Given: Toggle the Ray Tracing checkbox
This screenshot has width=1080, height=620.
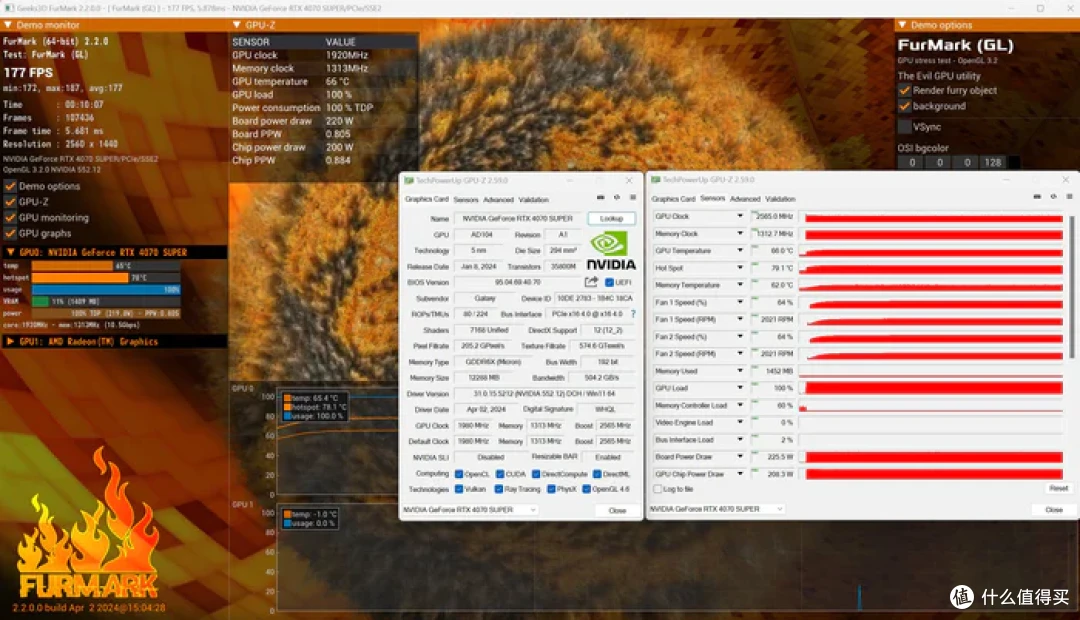Looking at the screenshot, I should (x=499, y=489).
